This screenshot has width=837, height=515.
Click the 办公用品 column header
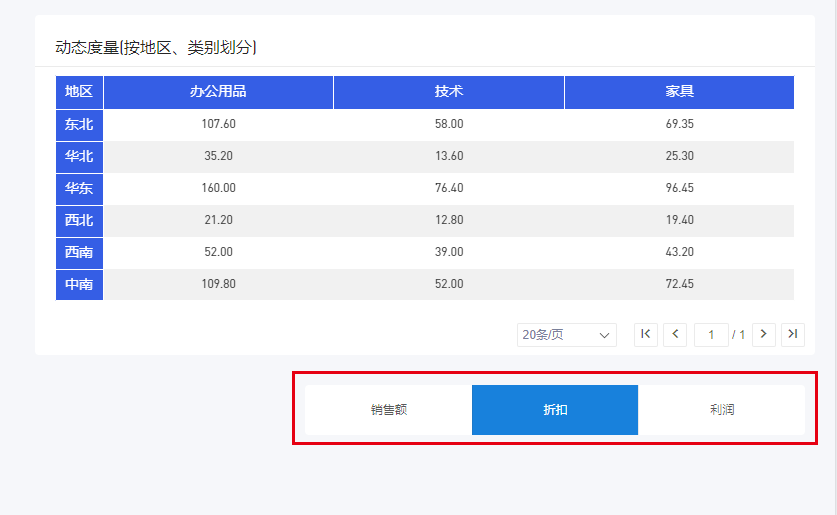(x=218, y=92)
